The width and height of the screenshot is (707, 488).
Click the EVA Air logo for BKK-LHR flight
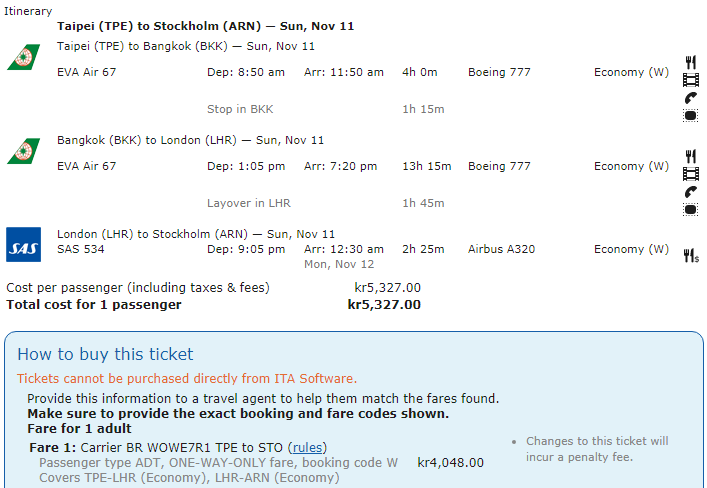23,151
